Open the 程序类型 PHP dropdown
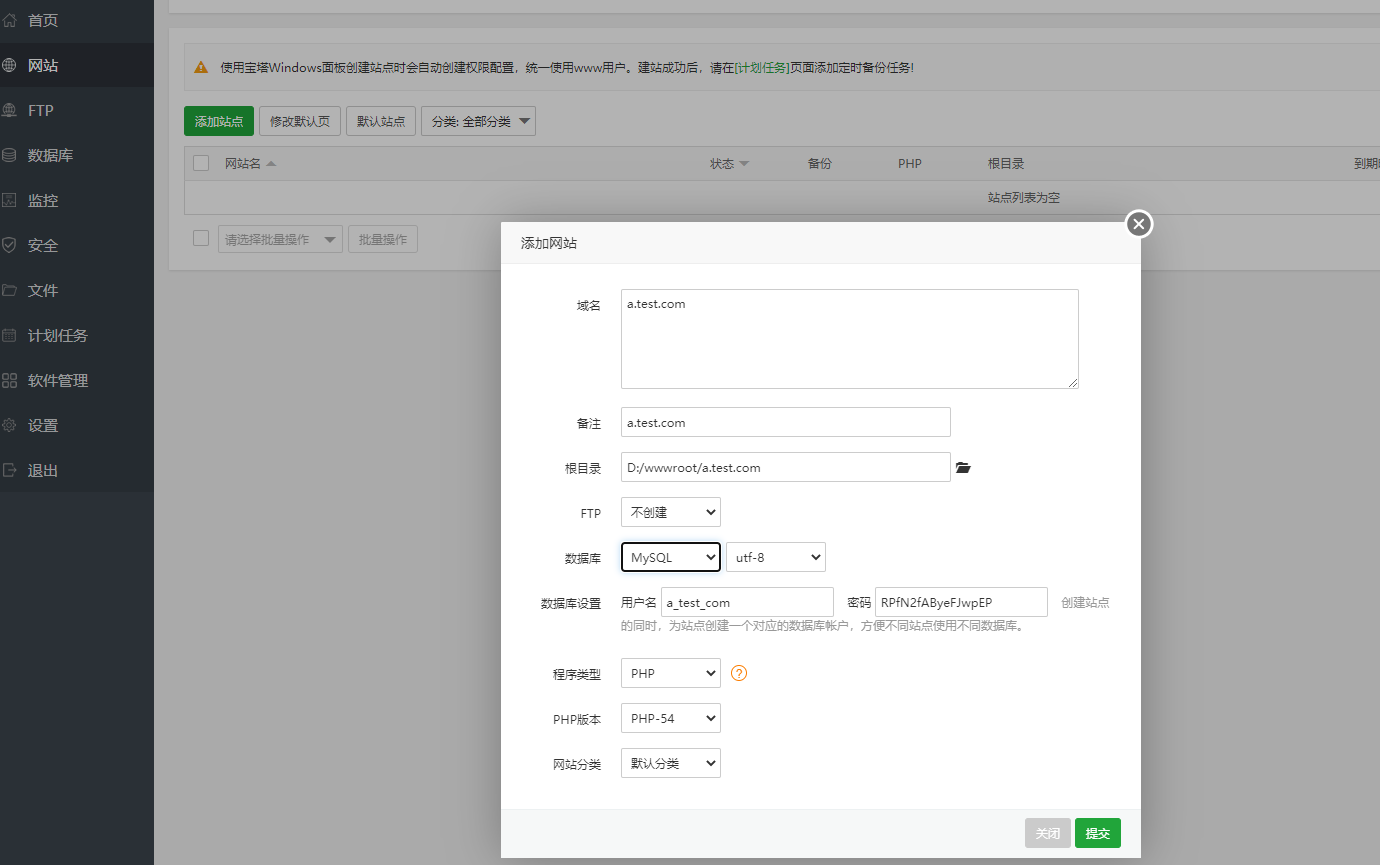Screen dimensions: 1380x865 click(x=671, y=673)
